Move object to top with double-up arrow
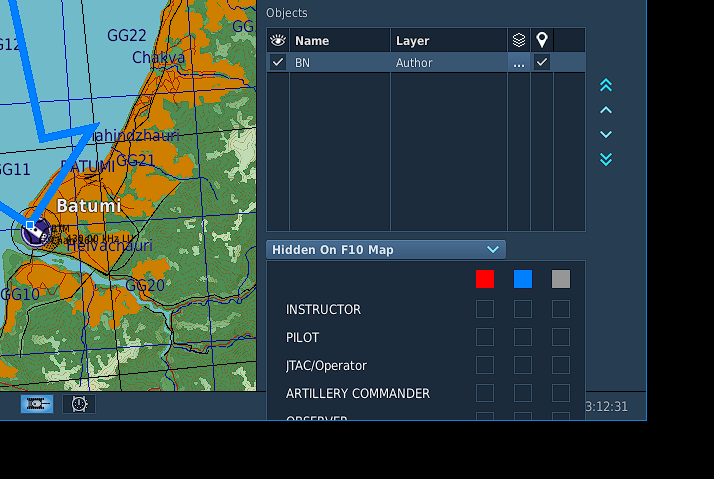The height and width of the screenshot is (479, 714). [x=606, y=85]
